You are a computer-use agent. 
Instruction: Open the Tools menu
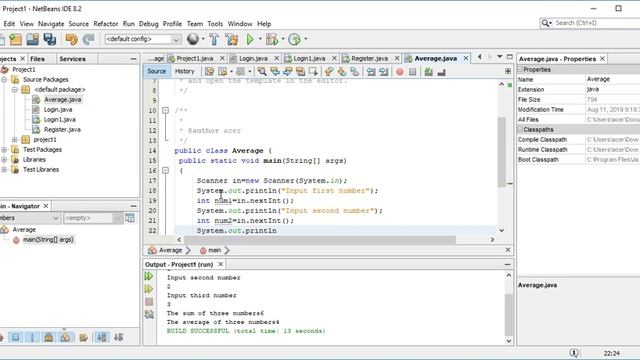click(x=215, y=24)
